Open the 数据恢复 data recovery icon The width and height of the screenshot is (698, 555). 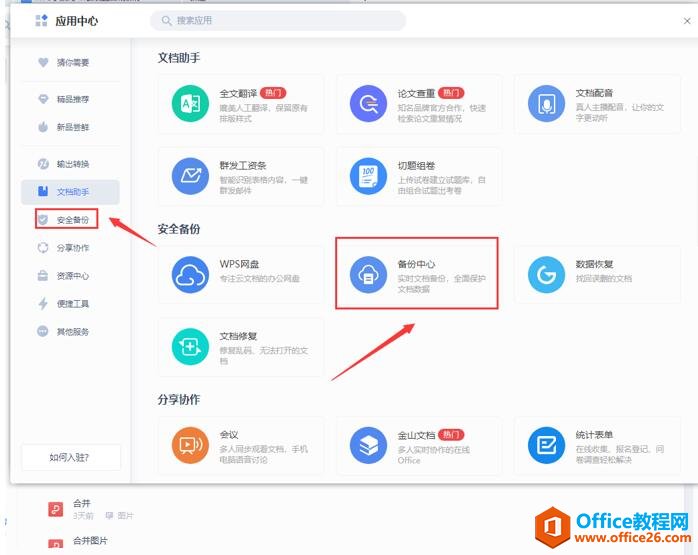point(546,275)
